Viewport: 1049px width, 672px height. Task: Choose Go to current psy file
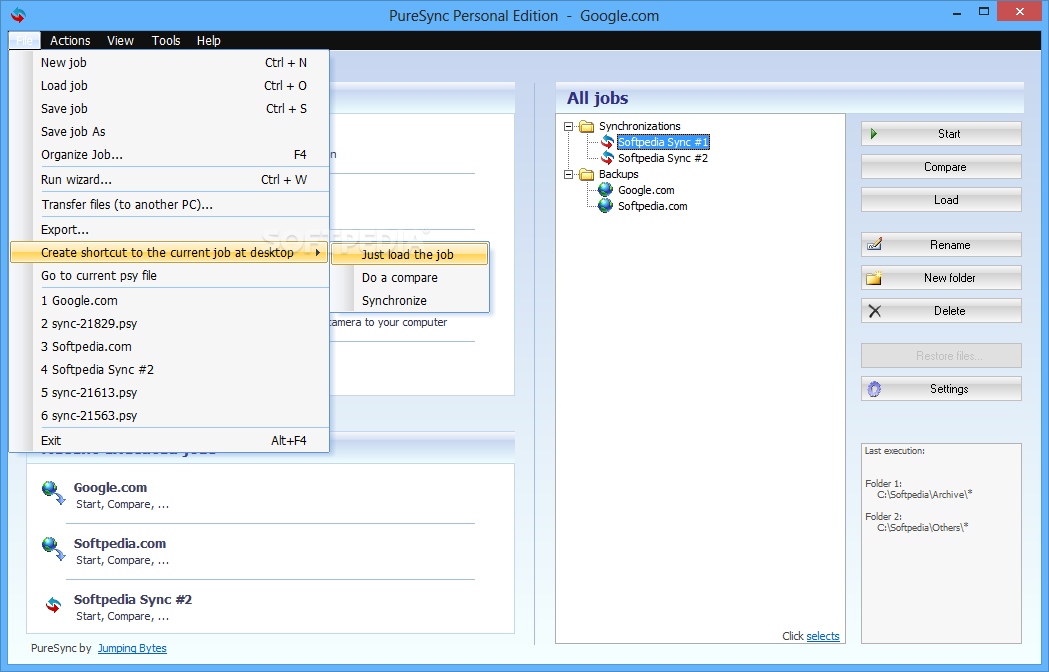point(170,276)
